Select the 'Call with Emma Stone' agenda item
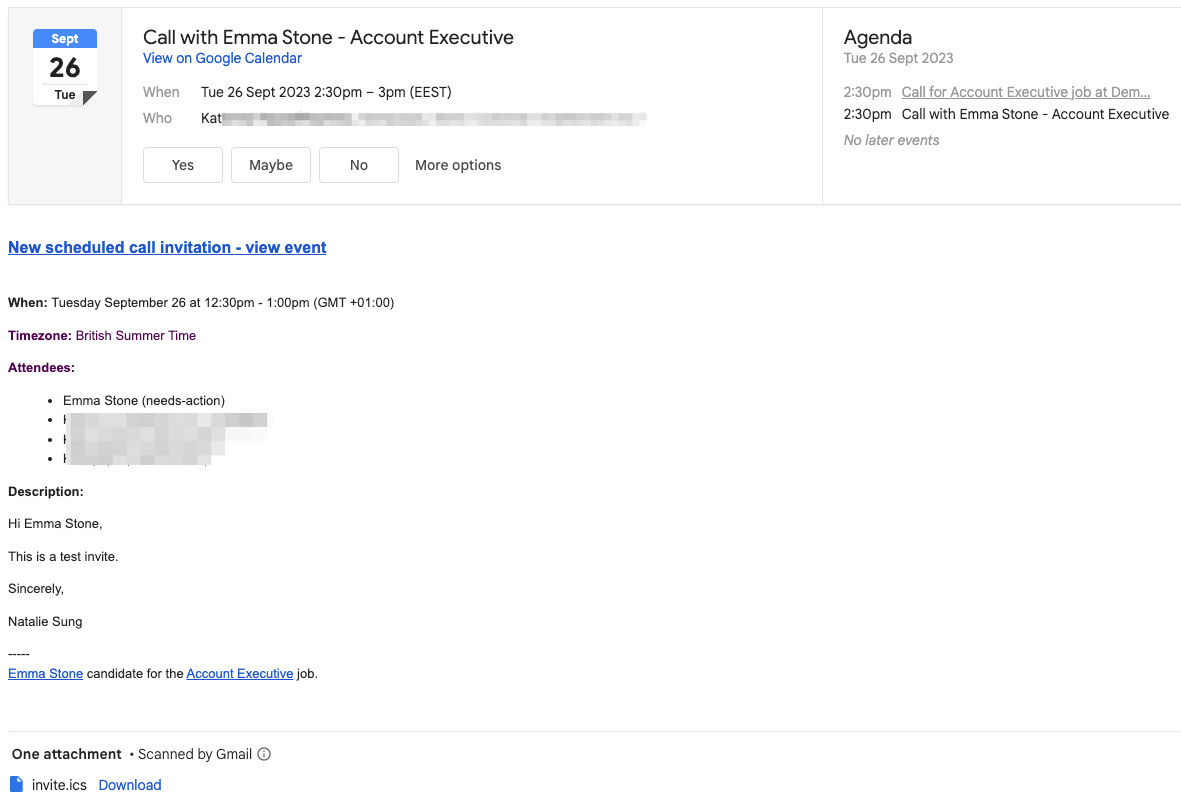The width and height of the screenshot is (1181, 797). point(1035,114)
